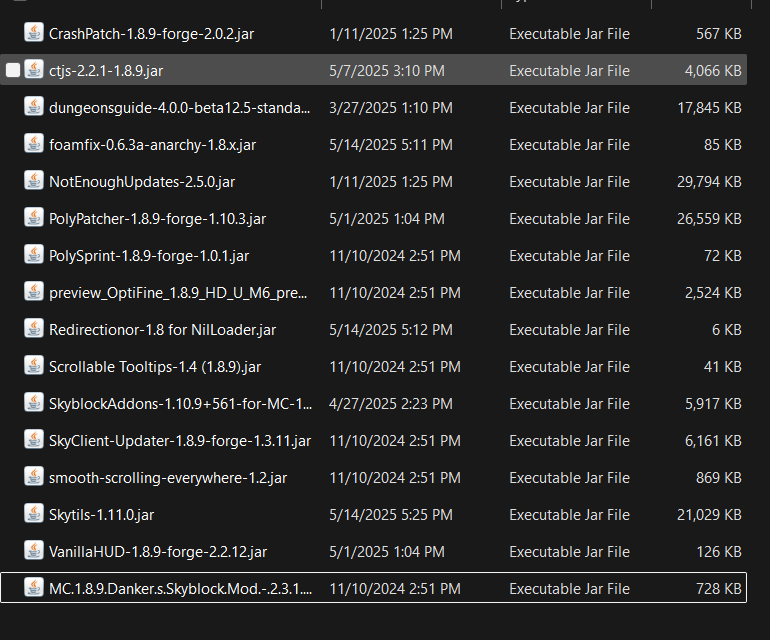The width and height of the screenshot is (770, 640).
Task: Click the jar icon for VanillaHUD-1.8.9-forge-2.2.12.jar
Action: (x=34, y=551)
